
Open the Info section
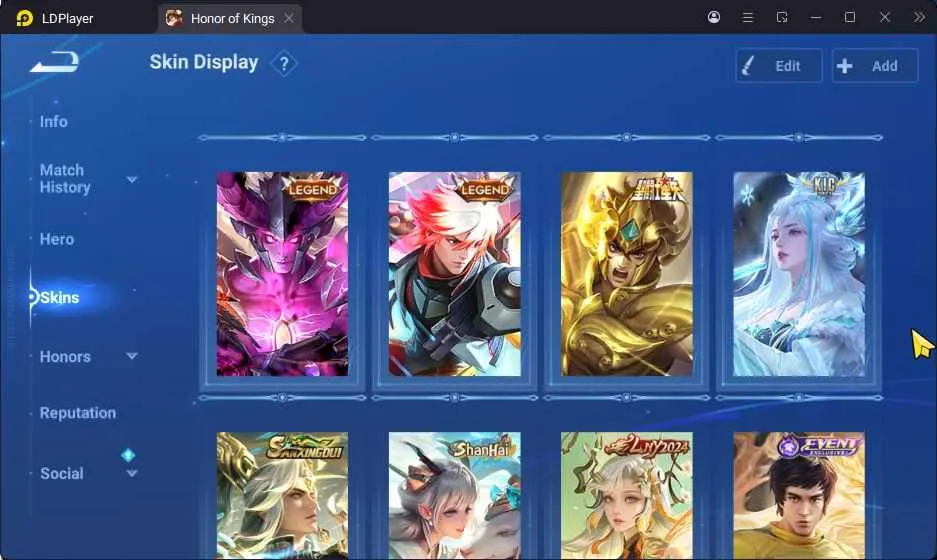[x=54, y=121]
